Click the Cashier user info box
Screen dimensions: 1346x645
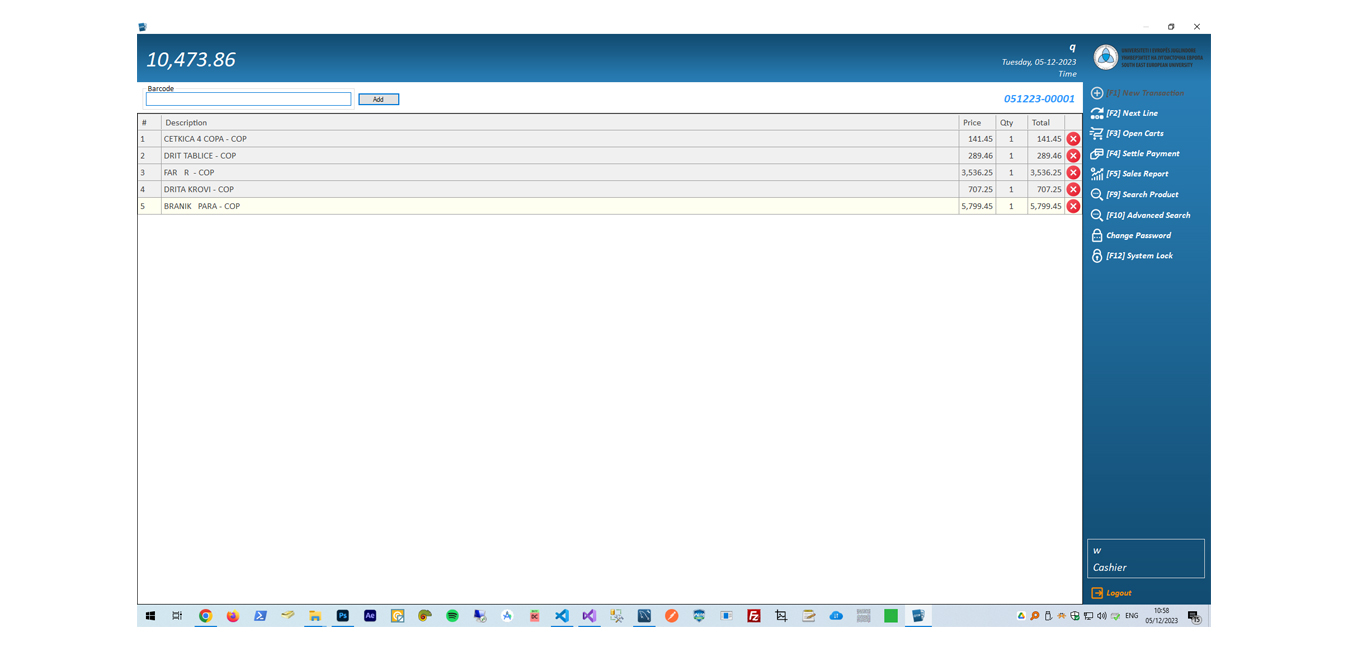point(1146,559)
